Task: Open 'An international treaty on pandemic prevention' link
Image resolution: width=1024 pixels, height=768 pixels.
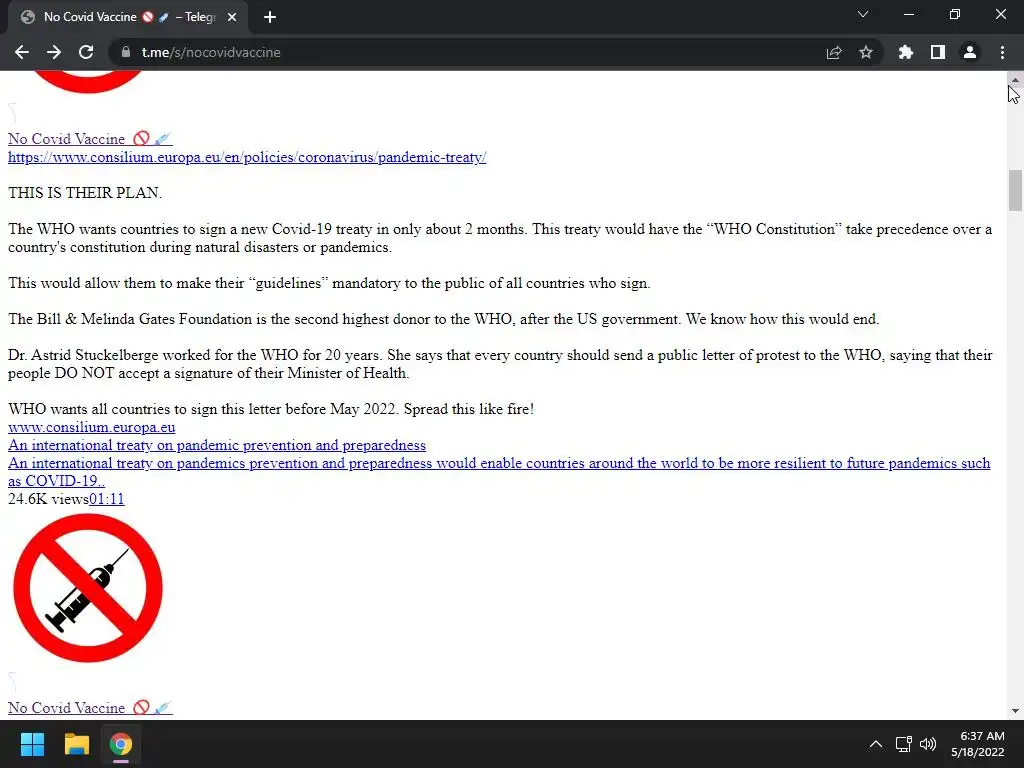Action: click(217, 445)
